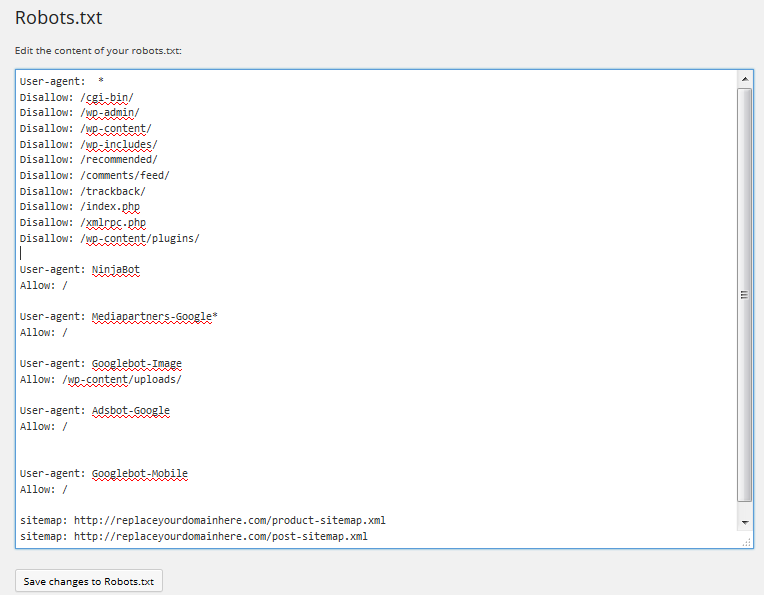
Task: Click the product-sitemap.xml sitemap line
Action: click(203, 520)
